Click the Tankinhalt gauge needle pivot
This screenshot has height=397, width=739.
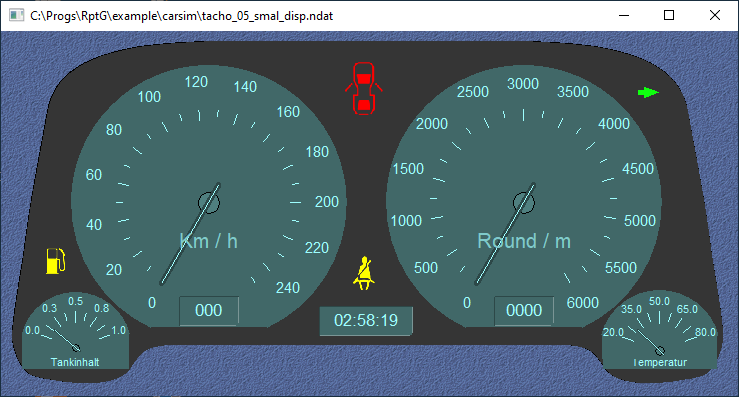pos(76,348)
